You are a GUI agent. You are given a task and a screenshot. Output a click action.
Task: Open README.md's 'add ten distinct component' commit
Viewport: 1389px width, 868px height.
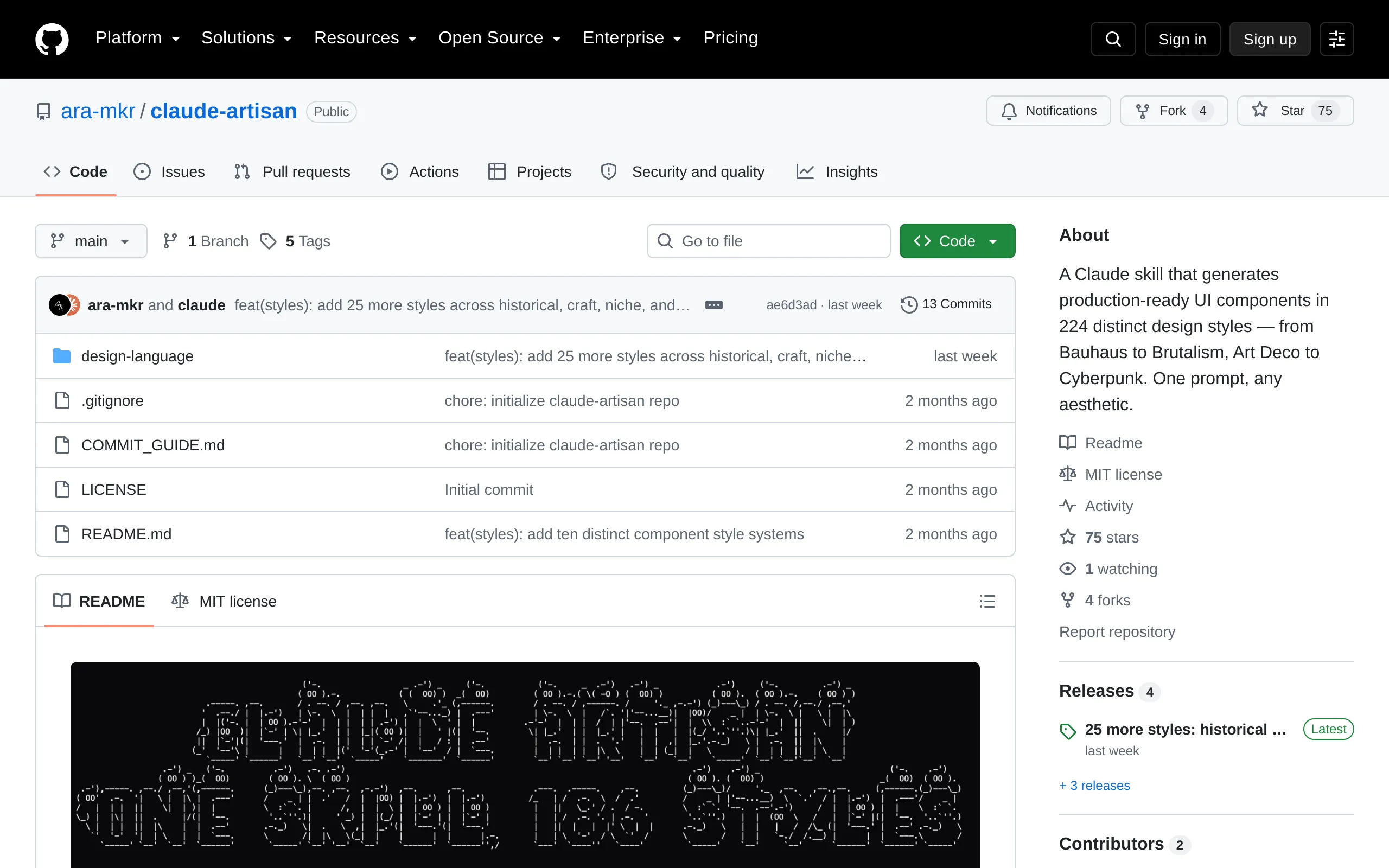[624, 534]
